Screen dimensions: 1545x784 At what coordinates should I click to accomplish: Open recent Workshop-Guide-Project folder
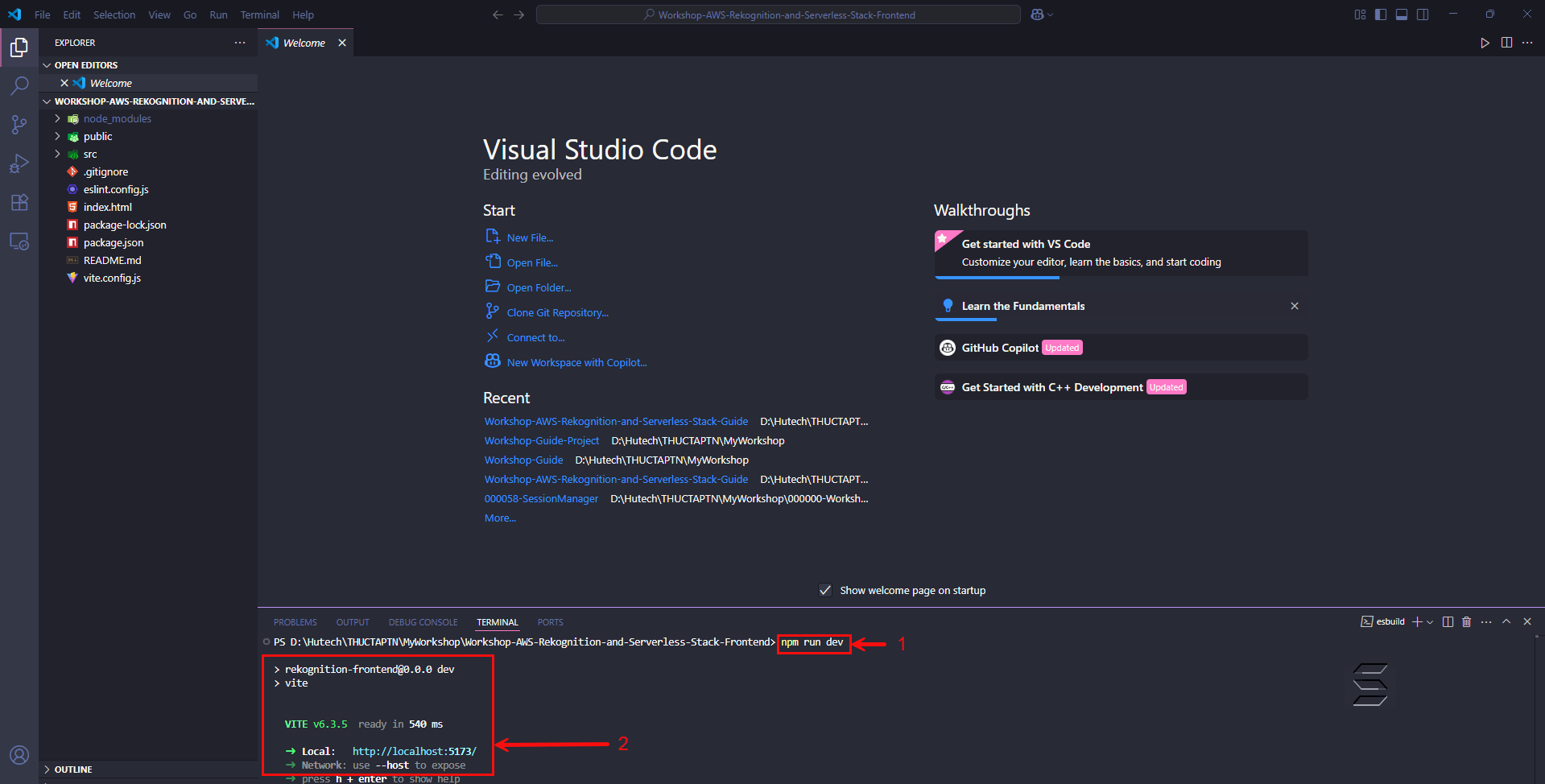pos(542,440)
